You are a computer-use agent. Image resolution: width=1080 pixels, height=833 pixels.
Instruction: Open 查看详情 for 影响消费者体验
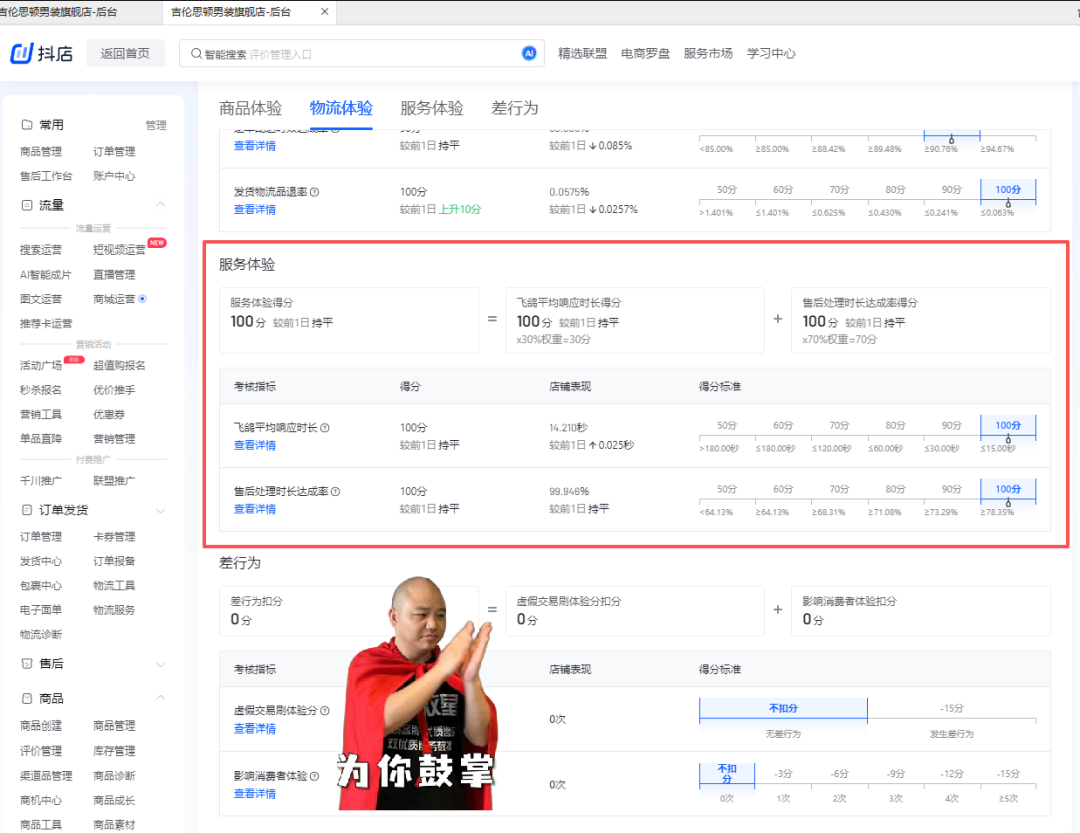[255, 794]
